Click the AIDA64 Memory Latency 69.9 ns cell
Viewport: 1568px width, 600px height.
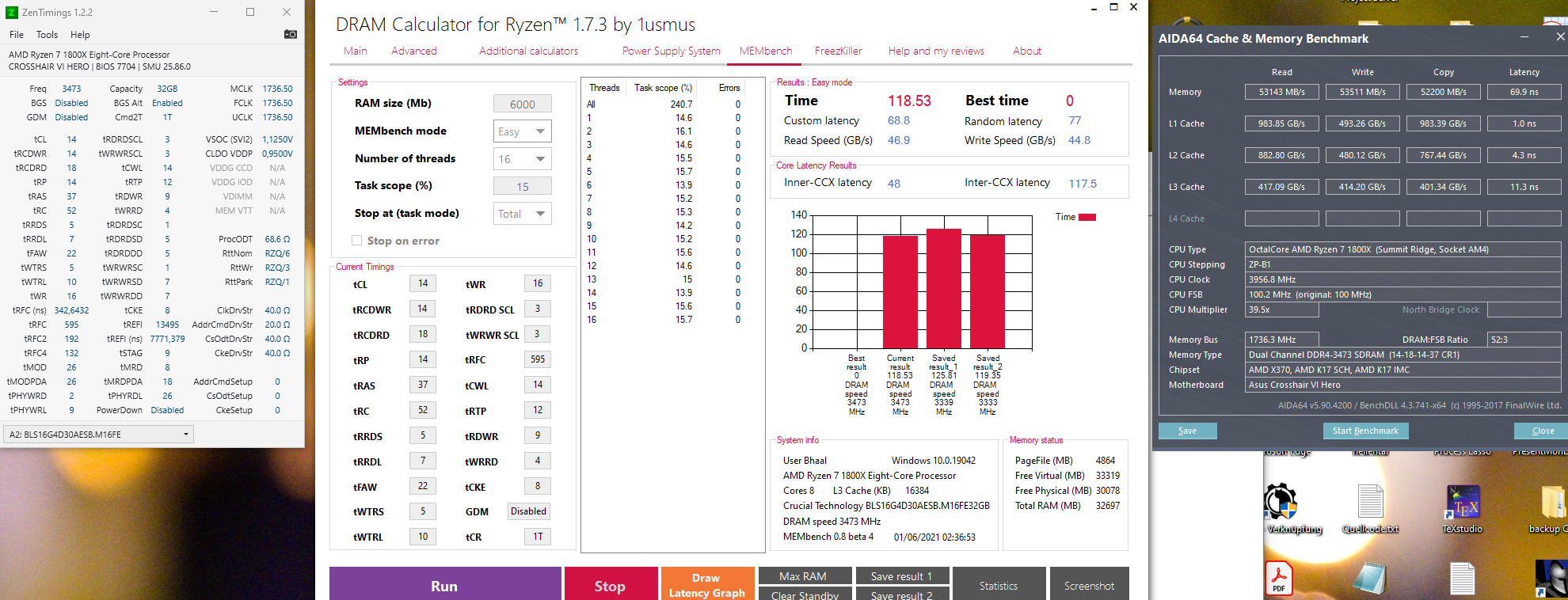point(1524,92)
